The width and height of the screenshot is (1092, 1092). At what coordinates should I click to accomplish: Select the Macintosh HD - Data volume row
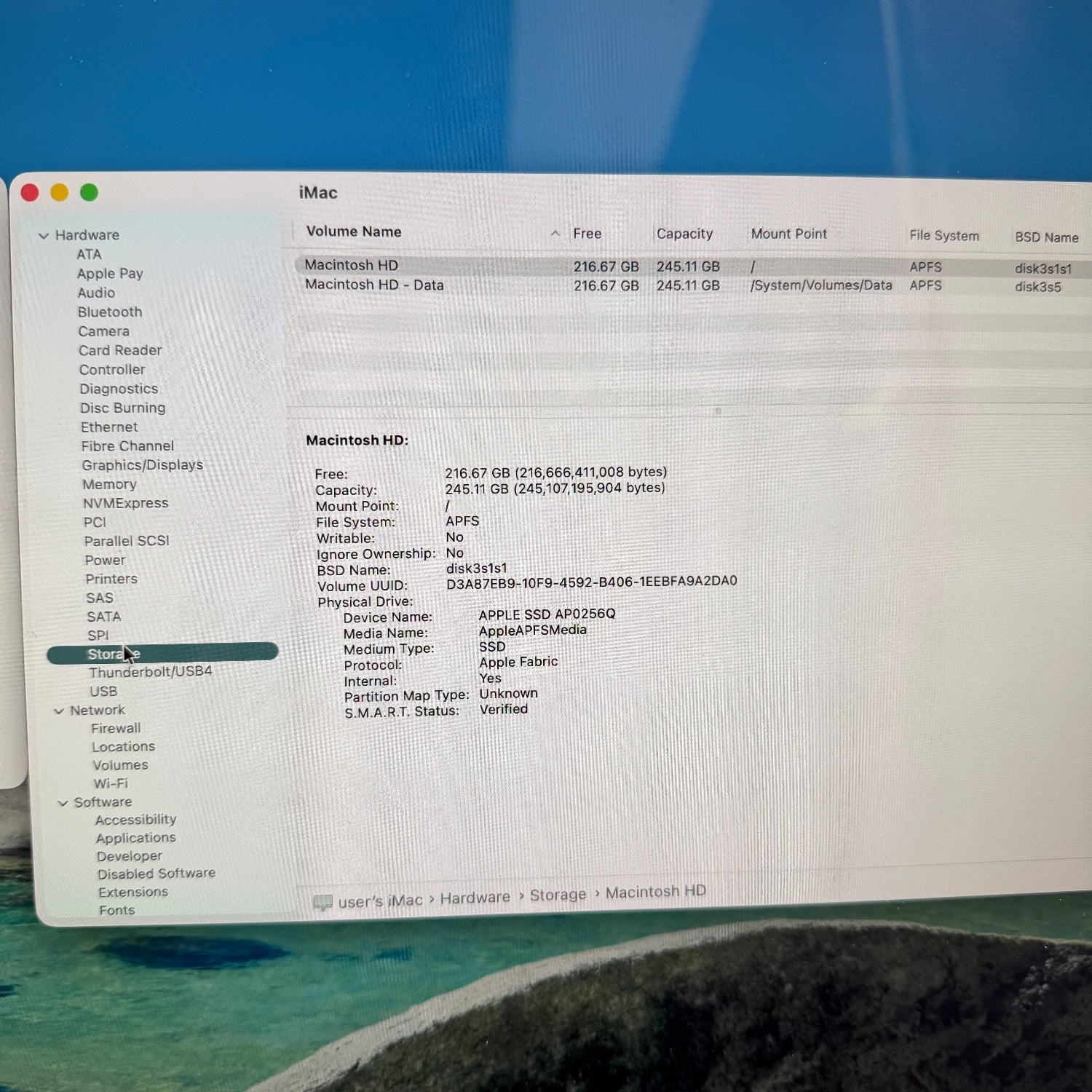tap(374, 285)
